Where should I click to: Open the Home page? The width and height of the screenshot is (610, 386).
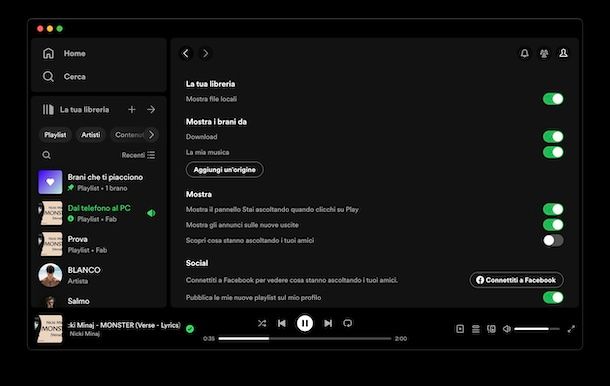[x=64, y=53]
